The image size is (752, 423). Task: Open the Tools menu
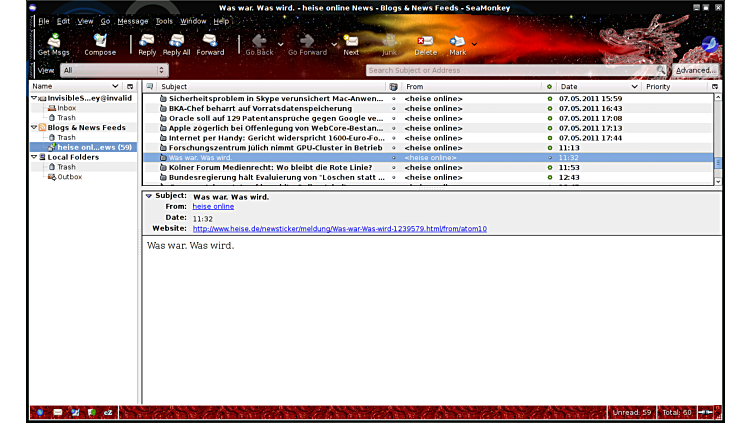pyautogui.click(x=164, y=21)
